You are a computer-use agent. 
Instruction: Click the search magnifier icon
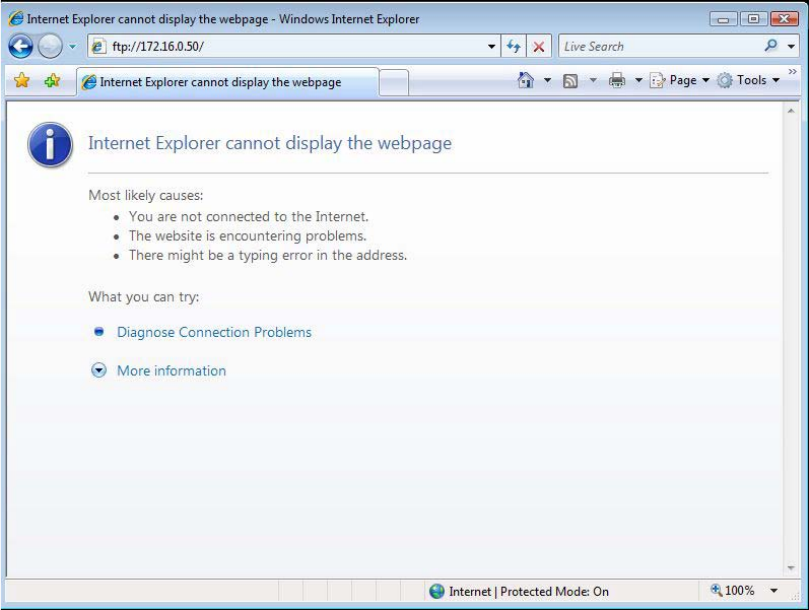click(x=771, y=45)
